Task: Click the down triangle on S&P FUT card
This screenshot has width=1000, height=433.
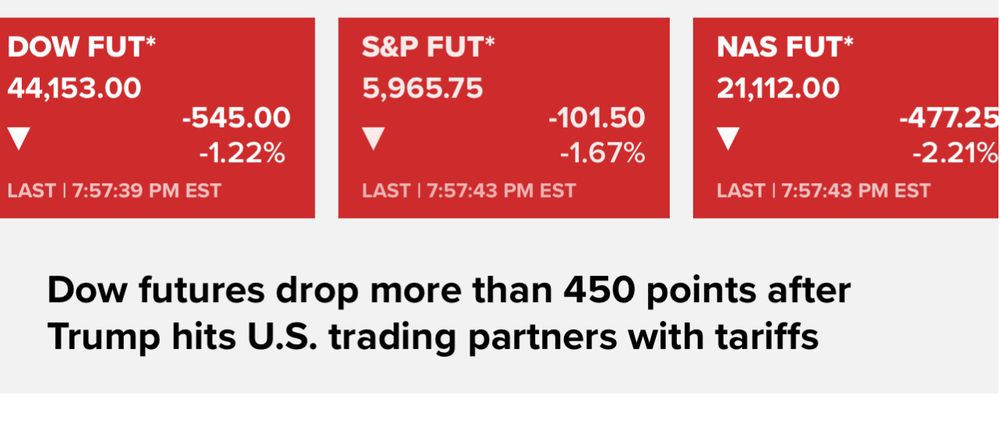Action: [372, 138]
